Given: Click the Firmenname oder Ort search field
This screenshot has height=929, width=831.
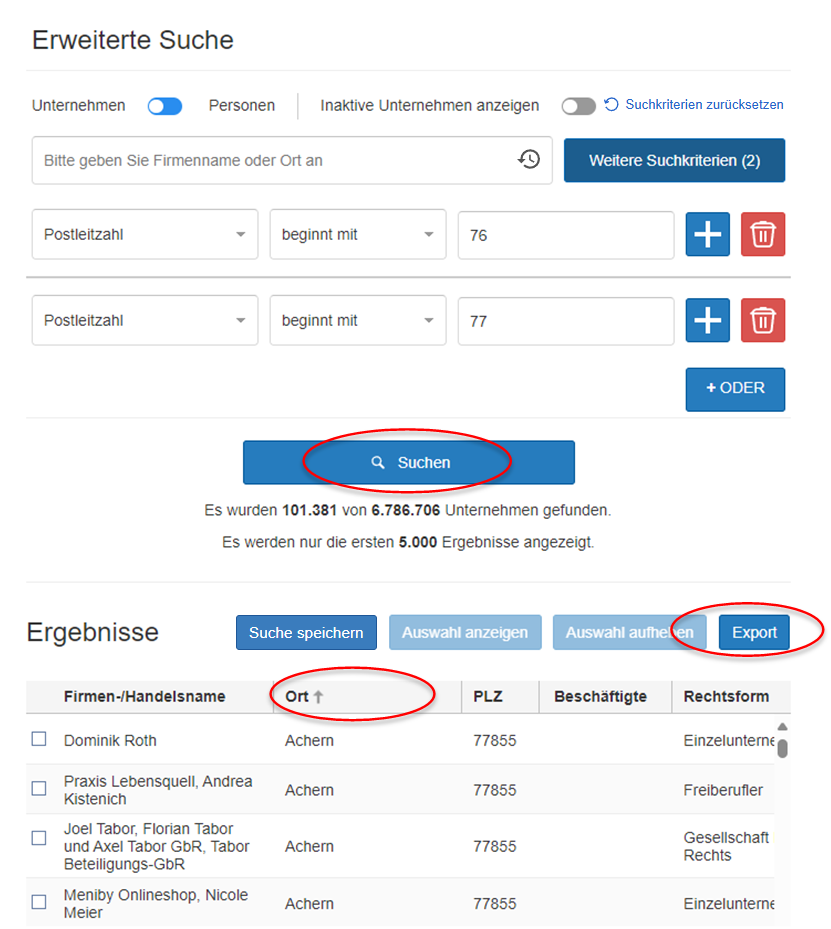Looking at the screenshot, I should [275, 160].
